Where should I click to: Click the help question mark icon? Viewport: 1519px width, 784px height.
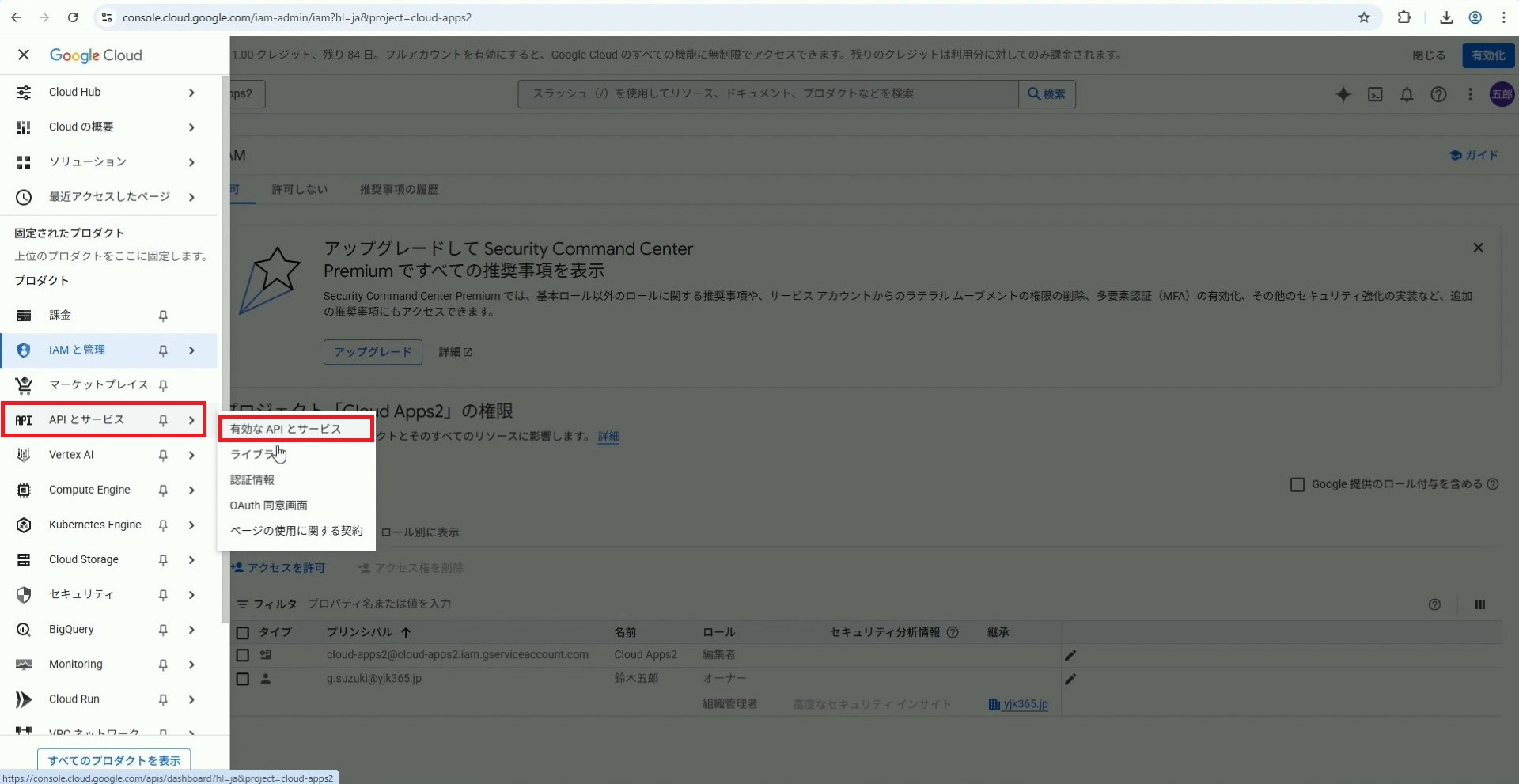1438,94
